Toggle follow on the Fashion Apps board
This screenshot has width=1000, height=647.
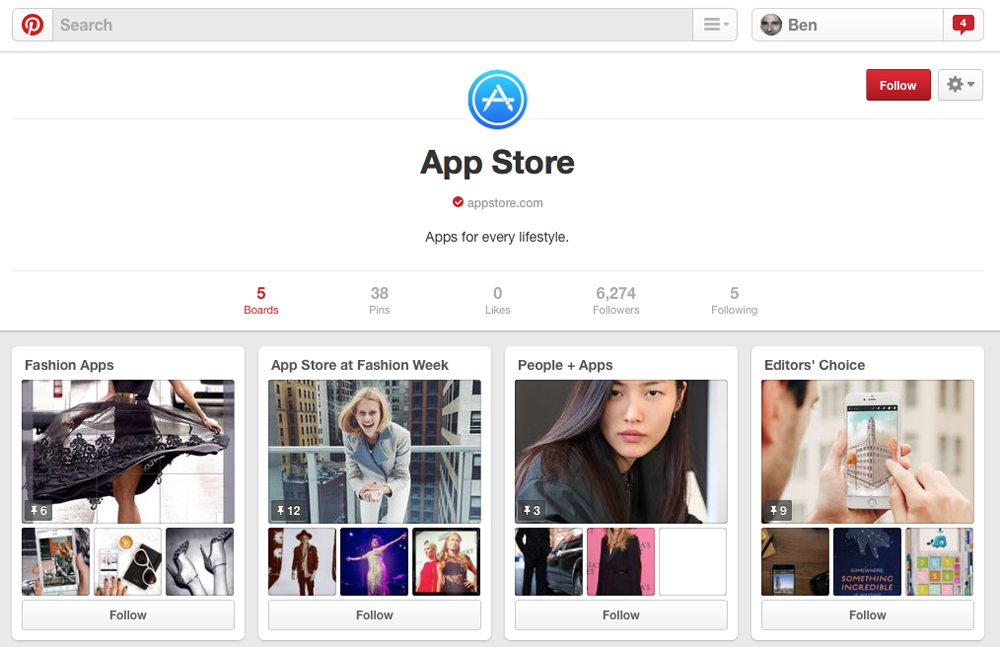click(127, 615)
